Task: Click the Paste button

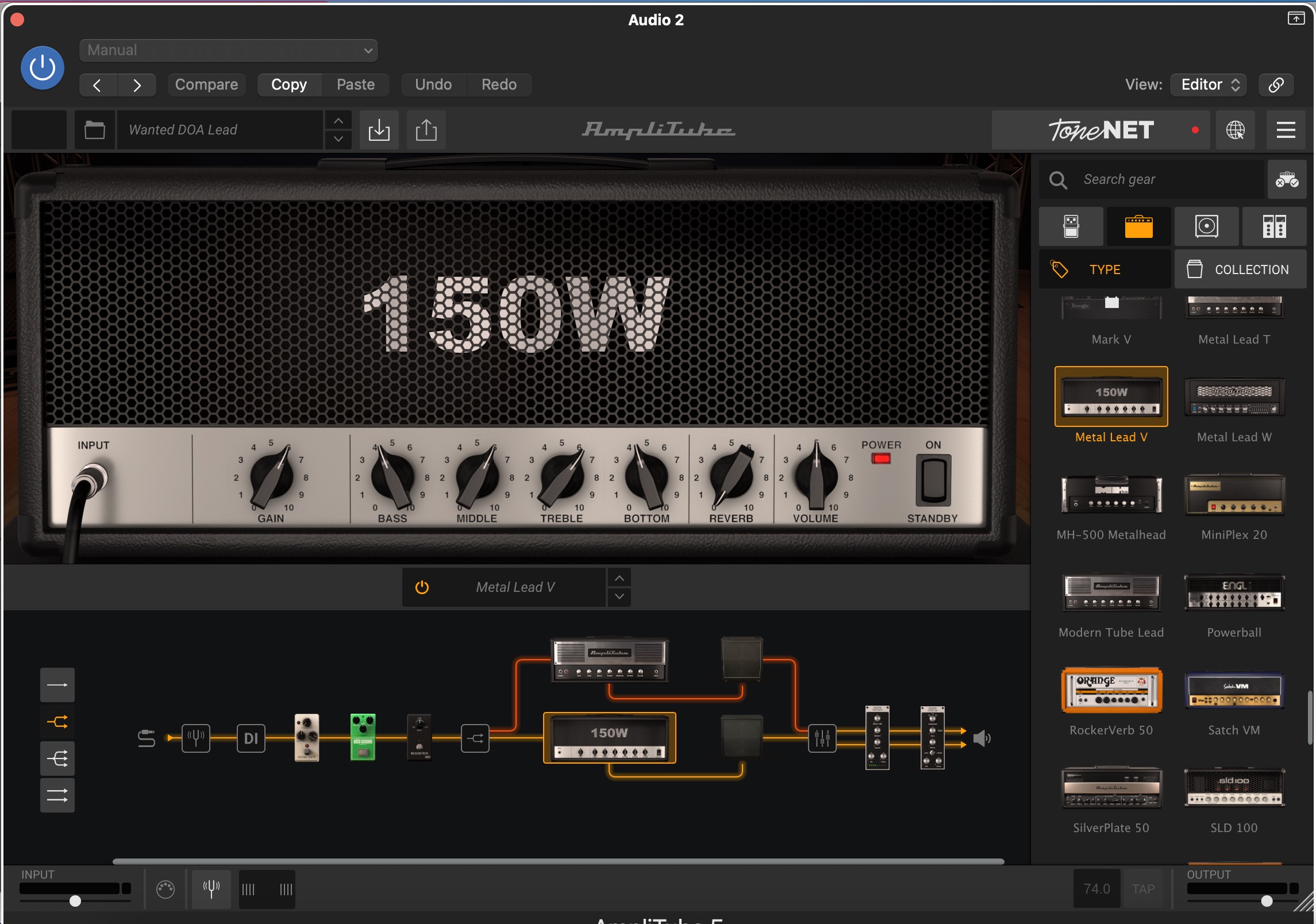Action: 356,85
